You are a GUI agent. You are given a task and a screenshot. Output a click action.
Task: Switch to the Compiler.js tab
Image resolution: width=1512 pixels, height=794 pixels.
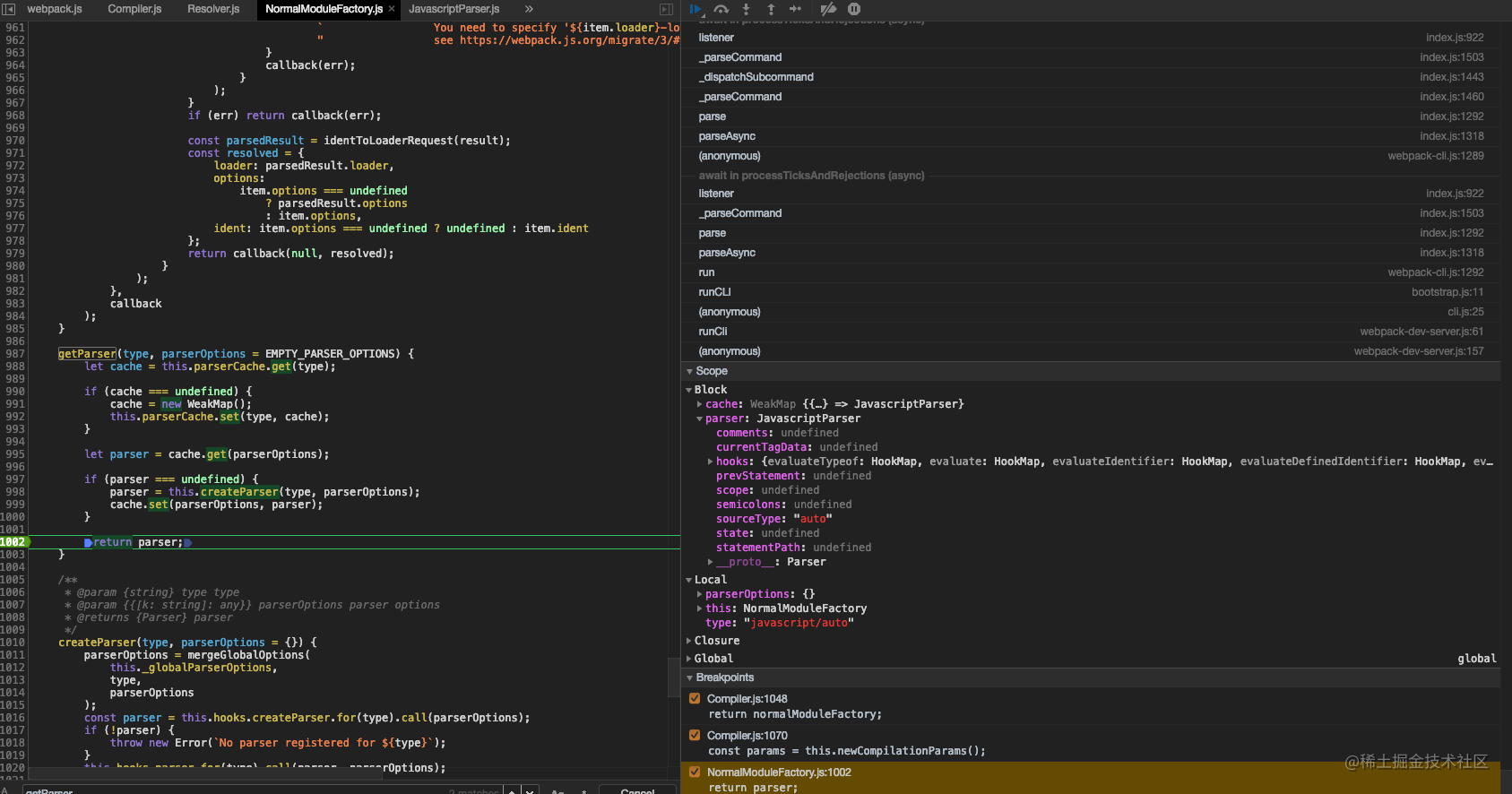pyautogui.click(x=134, y=9)
